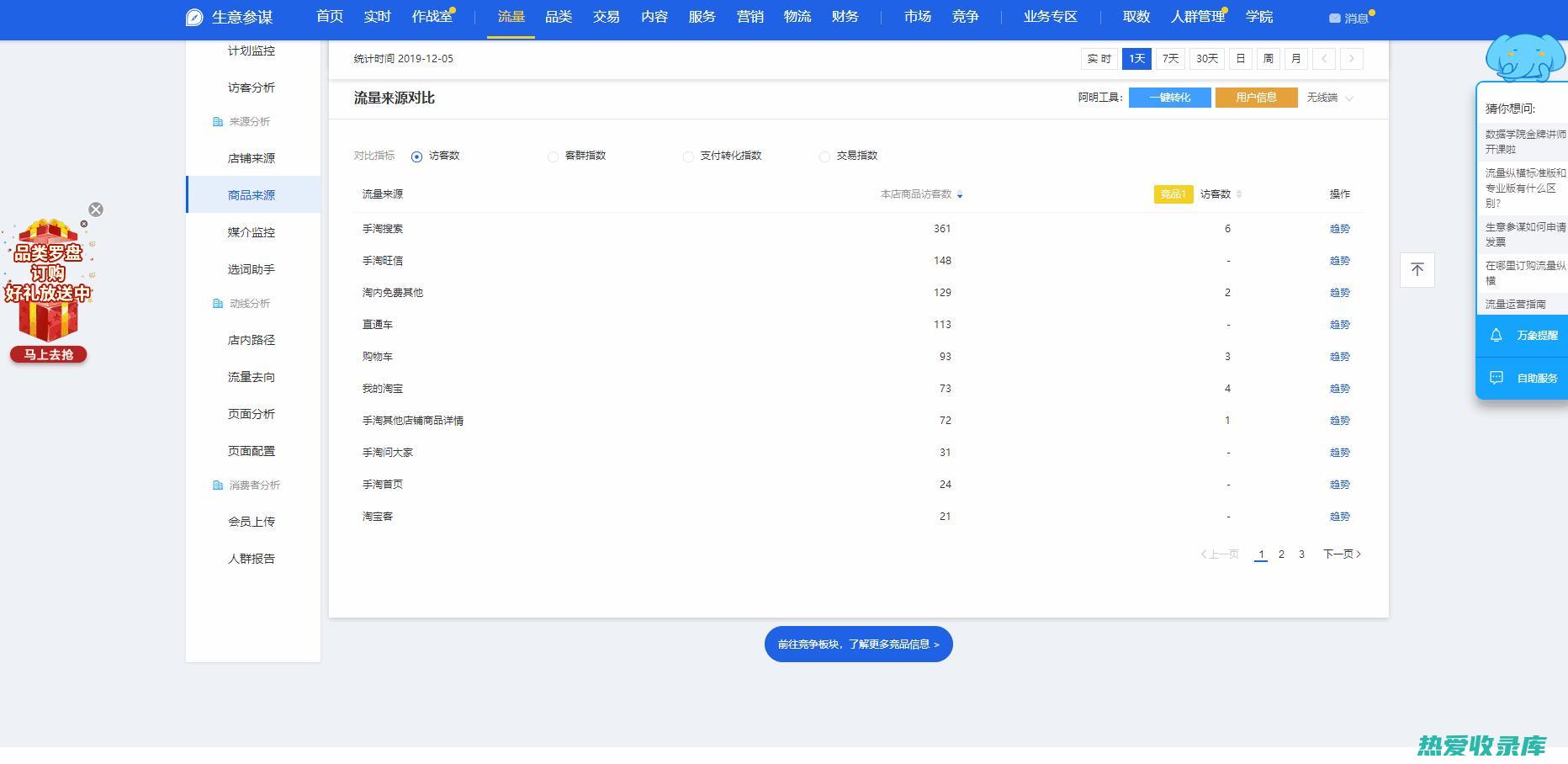
Task: Select the 交易指数 radio button
Action: click(824, 157)
